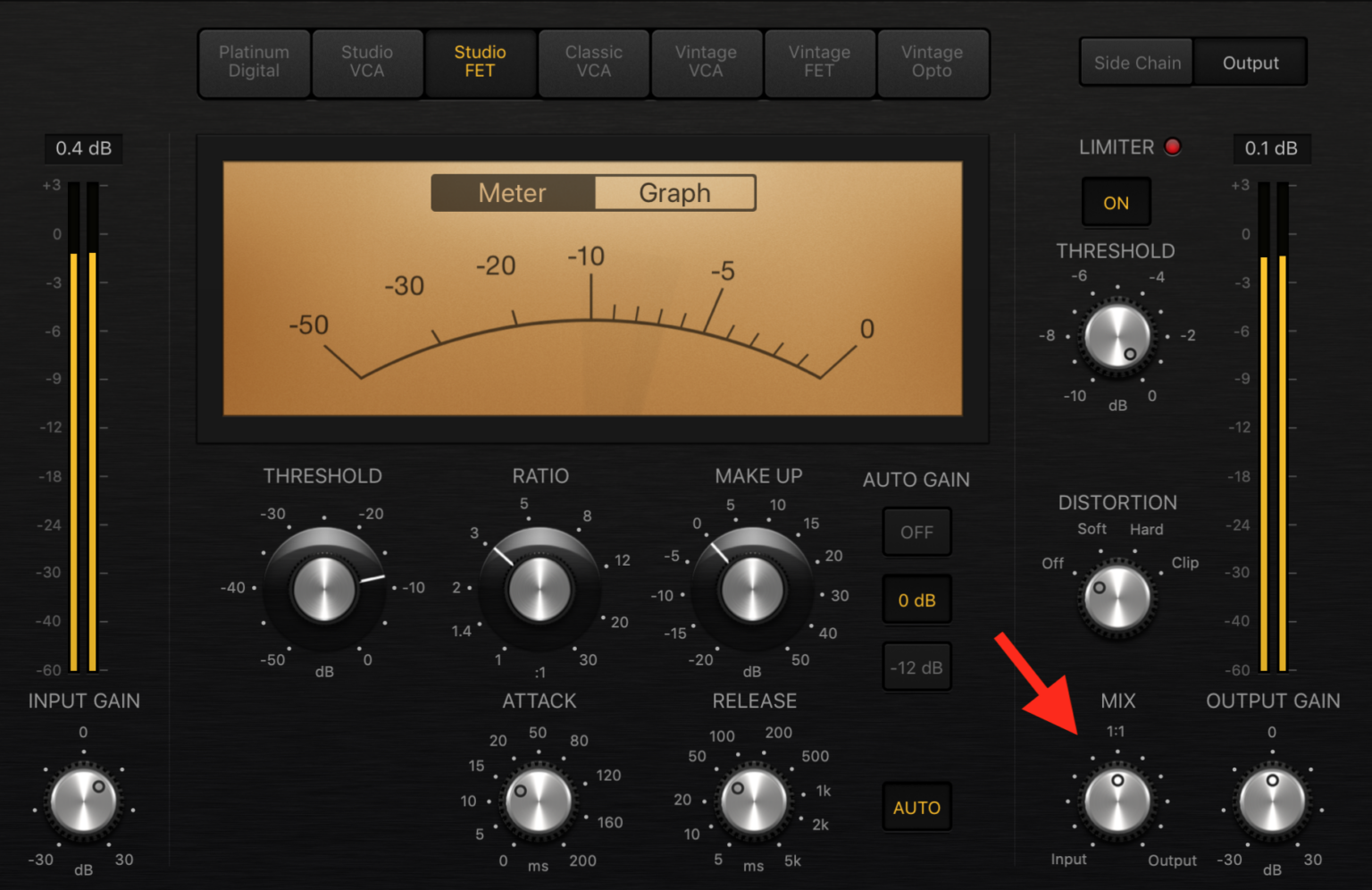Click the Output Gain knob
Screen dimensions: 1372x890
(1272, 801)
